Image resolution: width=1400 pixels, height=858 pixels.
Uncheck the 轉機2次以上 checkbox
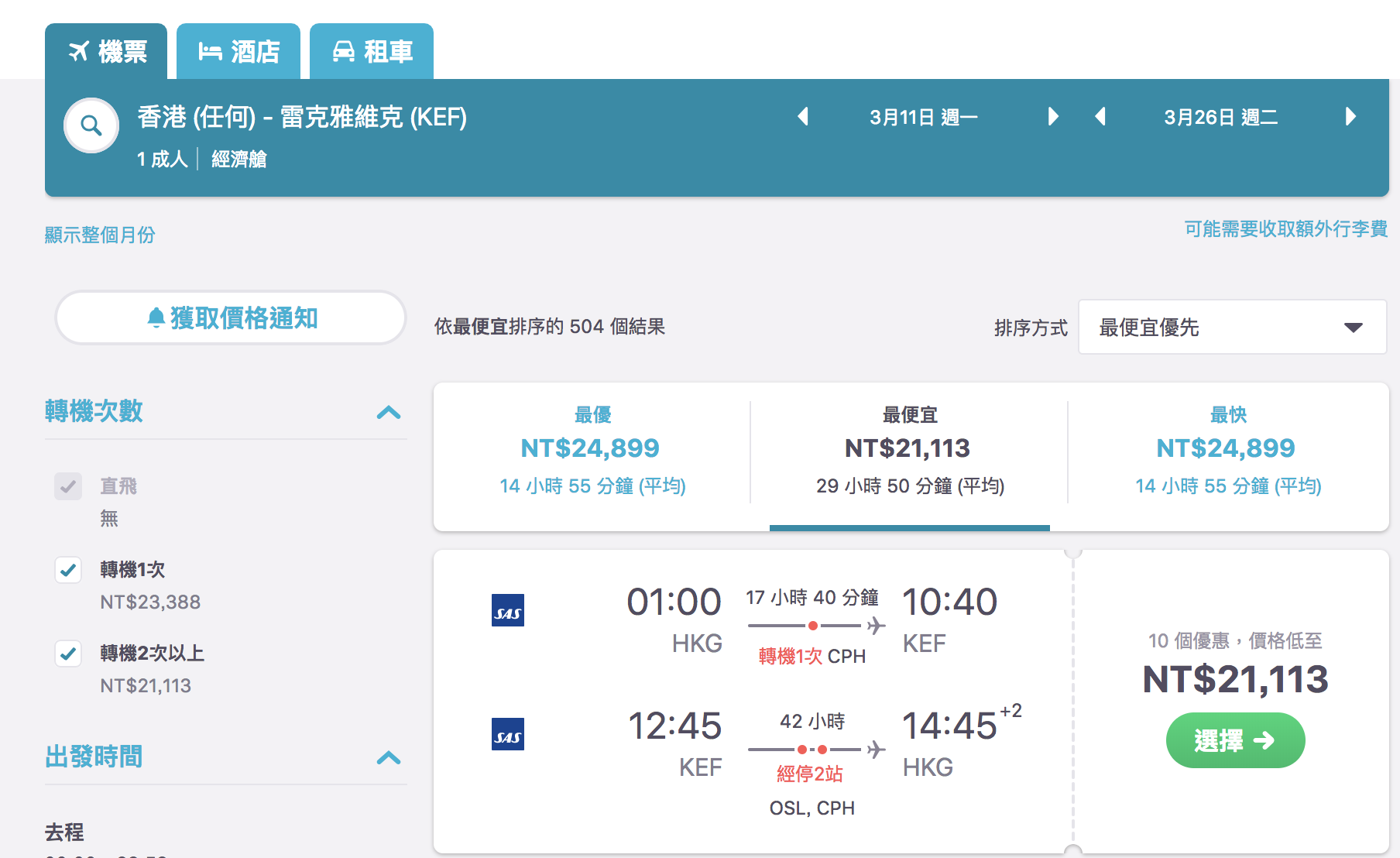[68, 654]
